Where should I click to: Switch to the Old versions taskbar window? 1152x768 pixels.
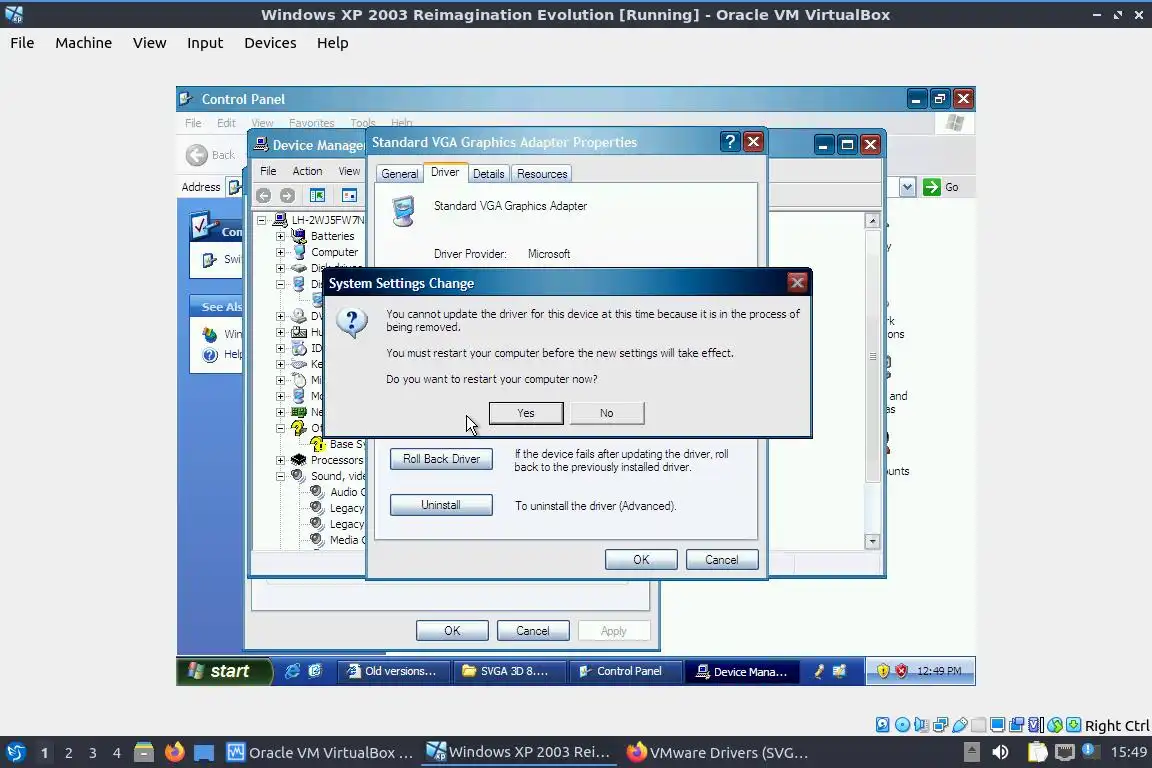coord(395,671)
